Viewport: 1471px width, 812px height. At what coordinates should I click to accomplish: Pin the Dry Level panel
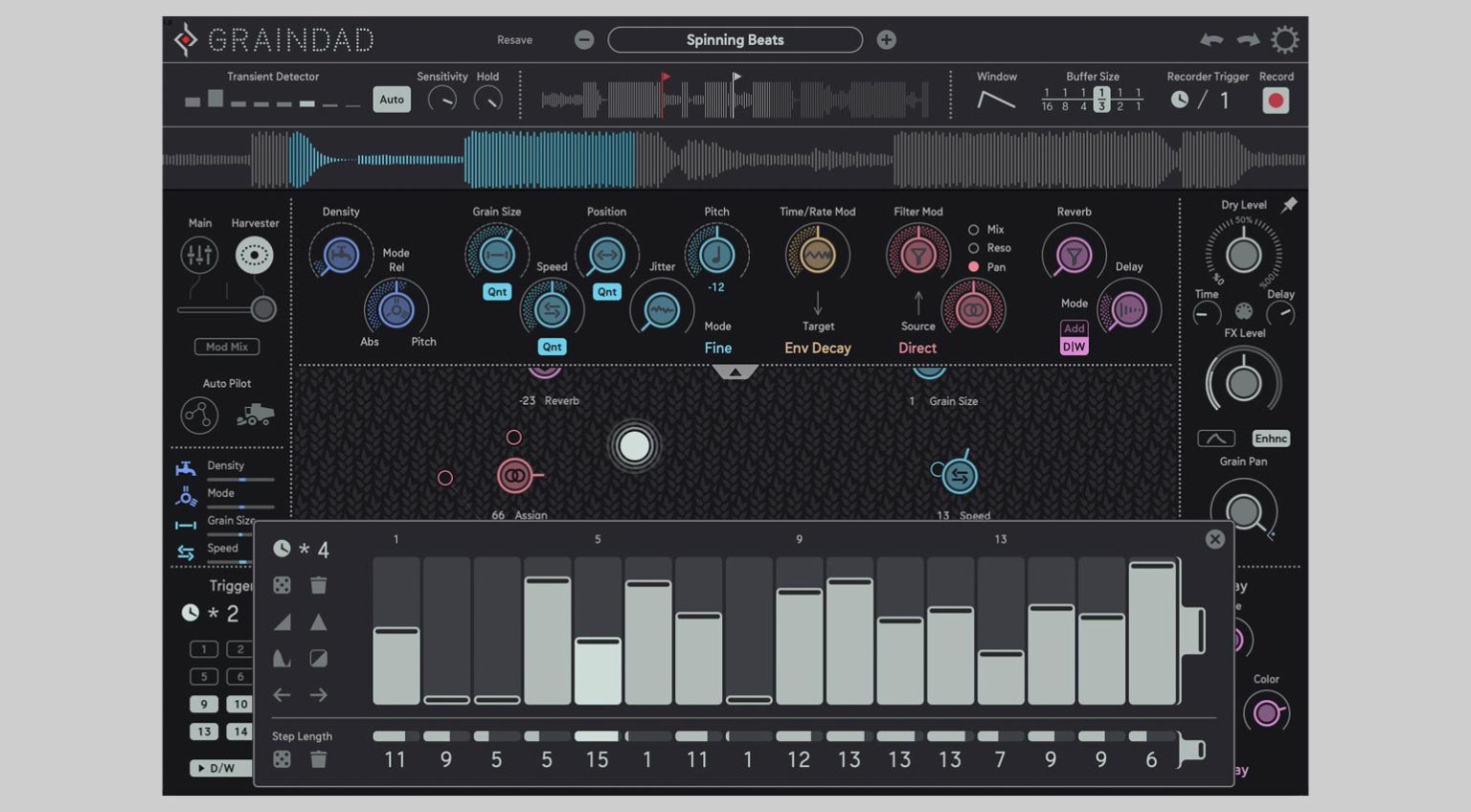[1289, 205]
